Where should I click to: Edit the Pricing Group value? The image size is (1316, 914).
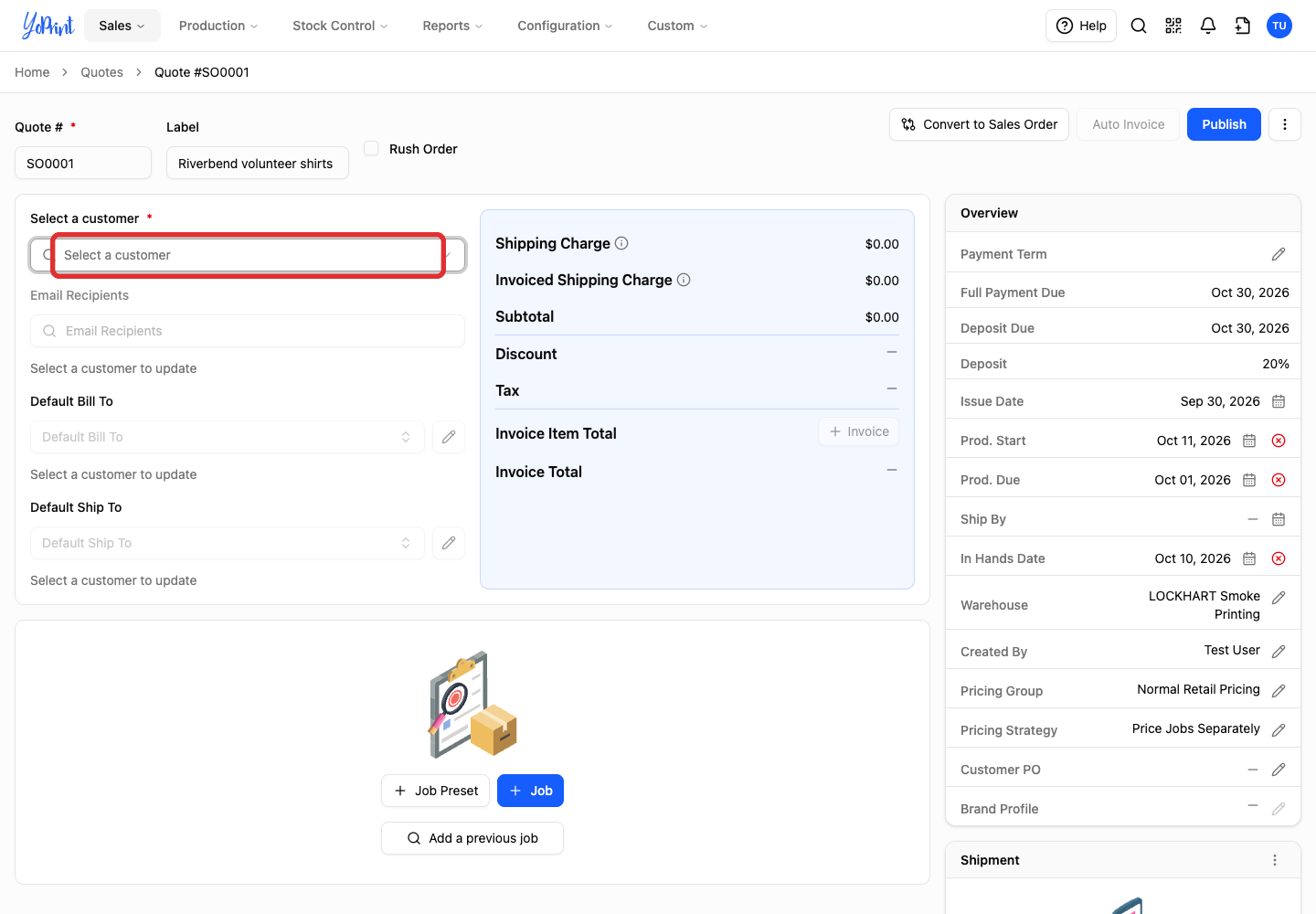(x=1279, y=691)
